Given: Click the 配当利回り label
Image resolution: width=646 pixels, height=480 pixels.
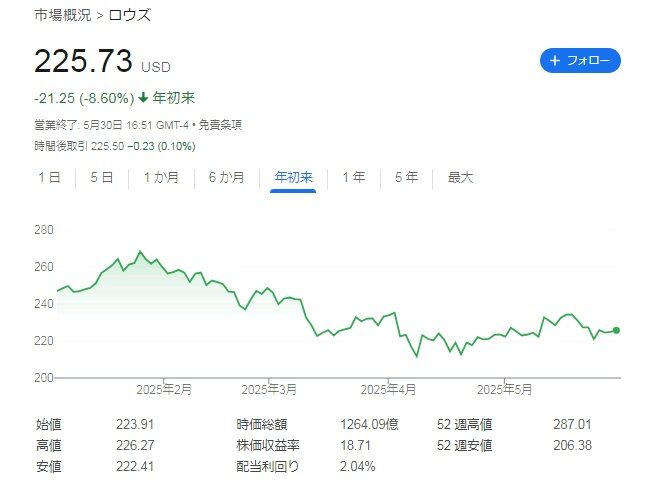Looking at the screenshot, I should pos(267,466).
